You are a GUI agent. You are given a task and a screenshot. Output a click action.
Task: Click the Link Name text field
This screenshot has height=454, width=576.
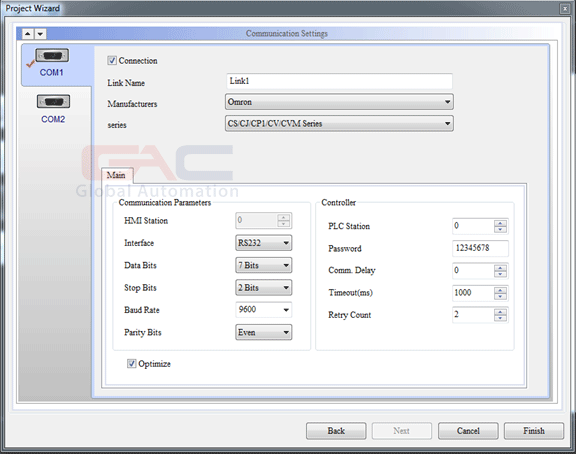(x=339, y=81)
